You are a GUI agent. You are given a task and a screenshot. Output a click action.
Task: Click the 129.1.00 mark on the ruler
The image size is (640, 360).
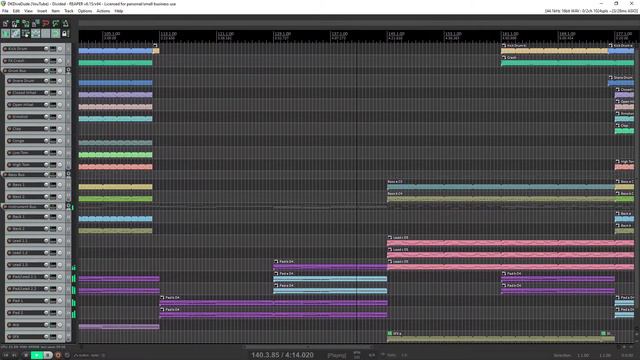[282, 33]
